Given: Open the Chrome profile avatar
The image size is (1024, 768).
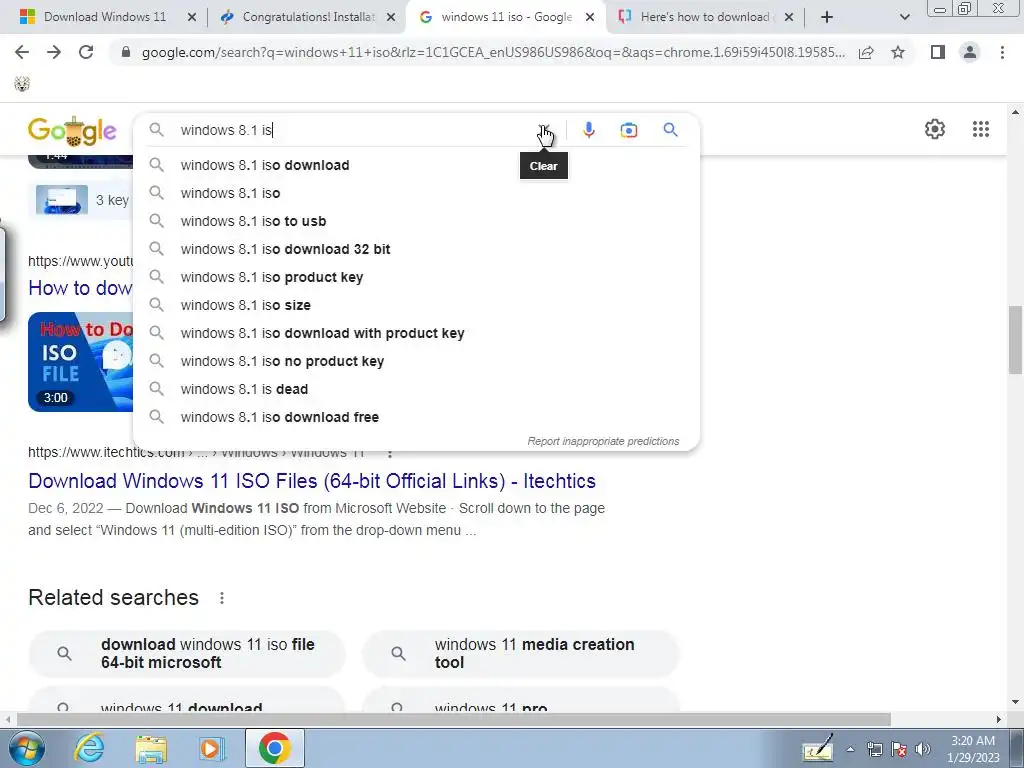Looking at the screenshot, I should (970, 52).
